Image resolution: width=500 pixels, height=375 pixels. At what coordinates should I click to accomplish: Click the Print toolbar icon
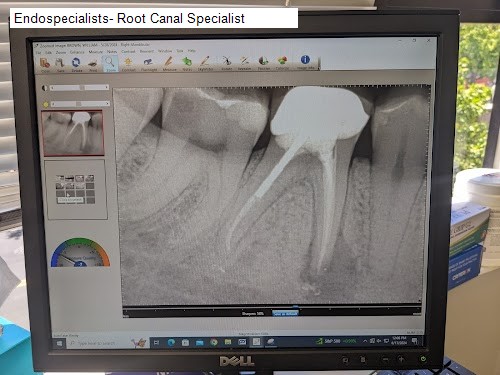coord(93,64)
